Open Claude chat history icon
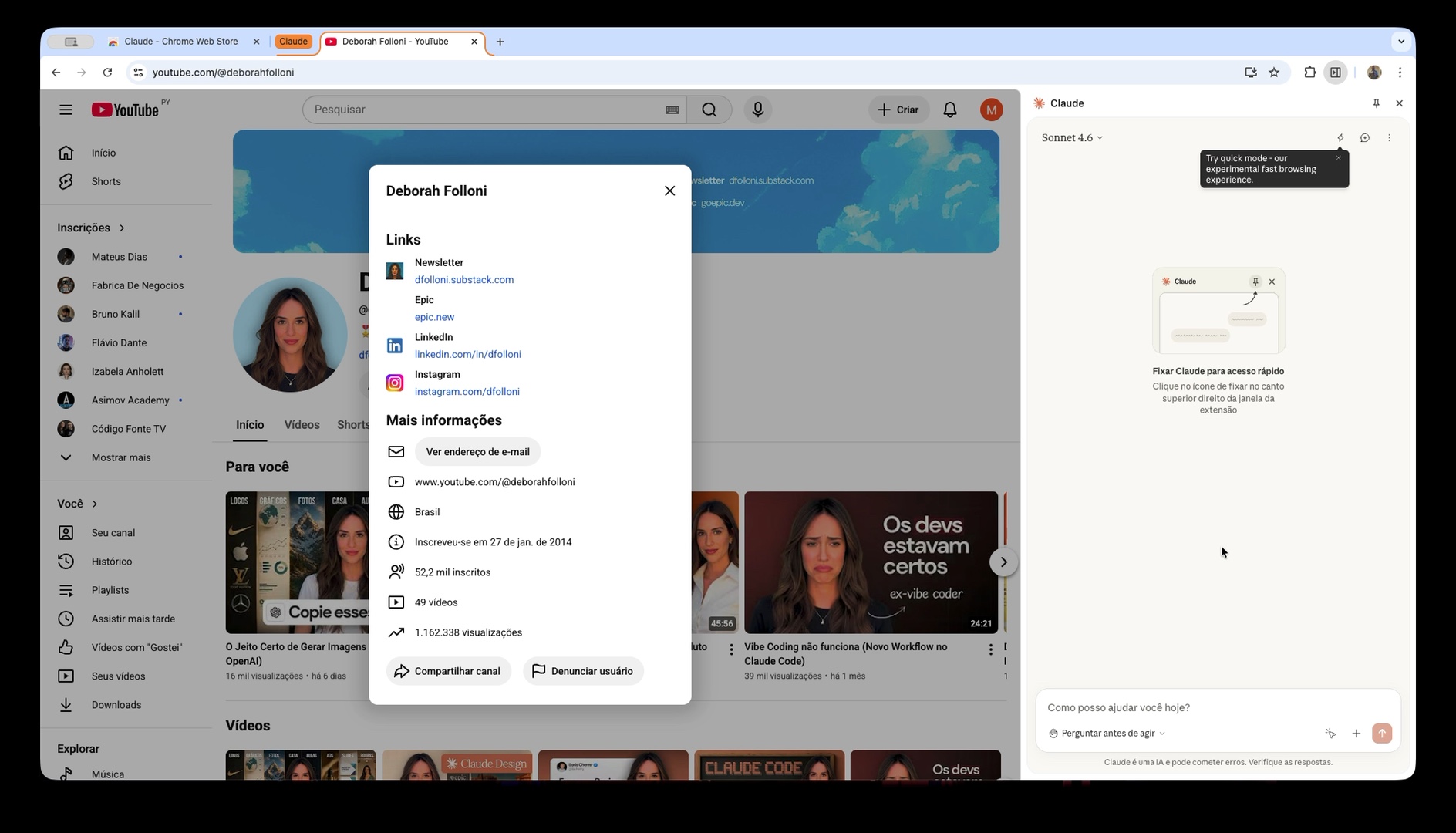This screenshot has width=1456, height=833. [x=1364, y=138]
